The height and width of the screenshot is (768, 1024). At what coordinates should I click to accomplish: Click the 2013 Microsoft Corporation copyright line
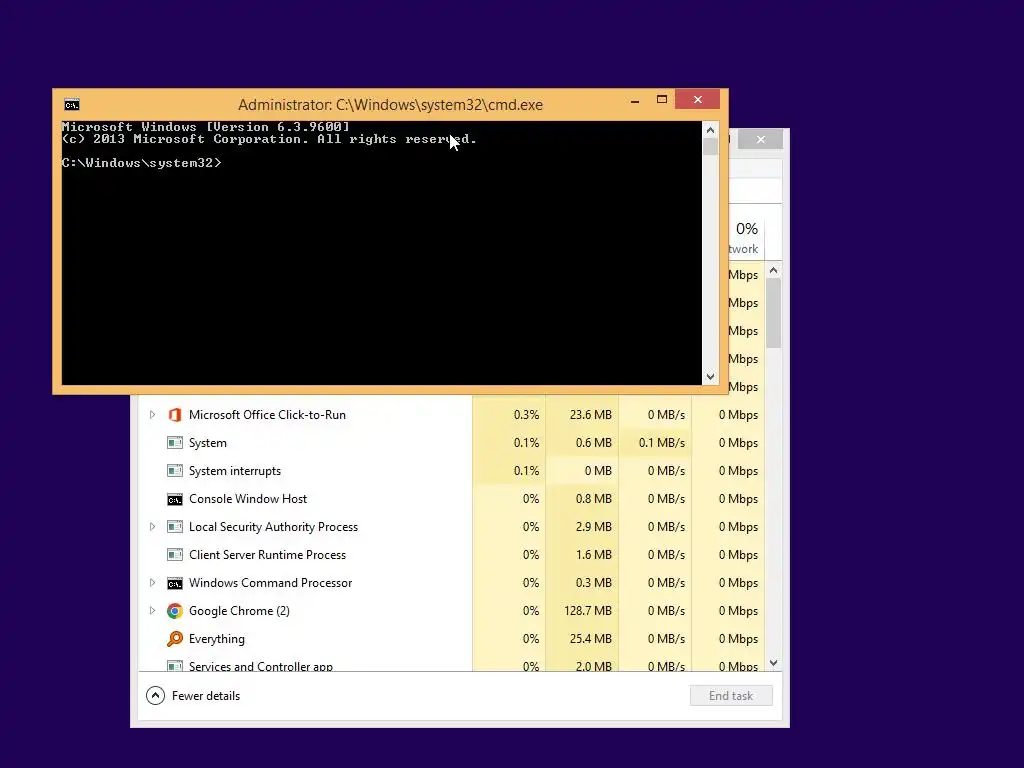(269, 139)
